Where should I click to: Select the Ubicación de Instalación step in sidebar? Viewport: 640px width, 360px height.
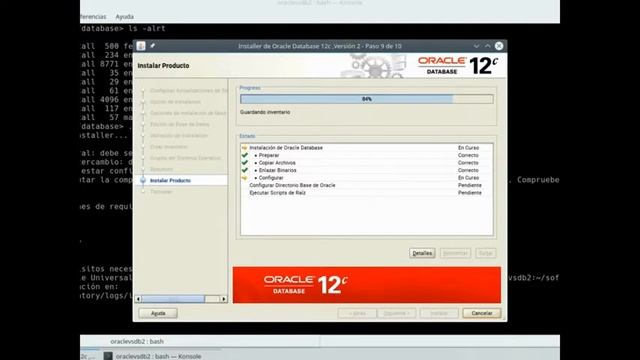[179, 135]
